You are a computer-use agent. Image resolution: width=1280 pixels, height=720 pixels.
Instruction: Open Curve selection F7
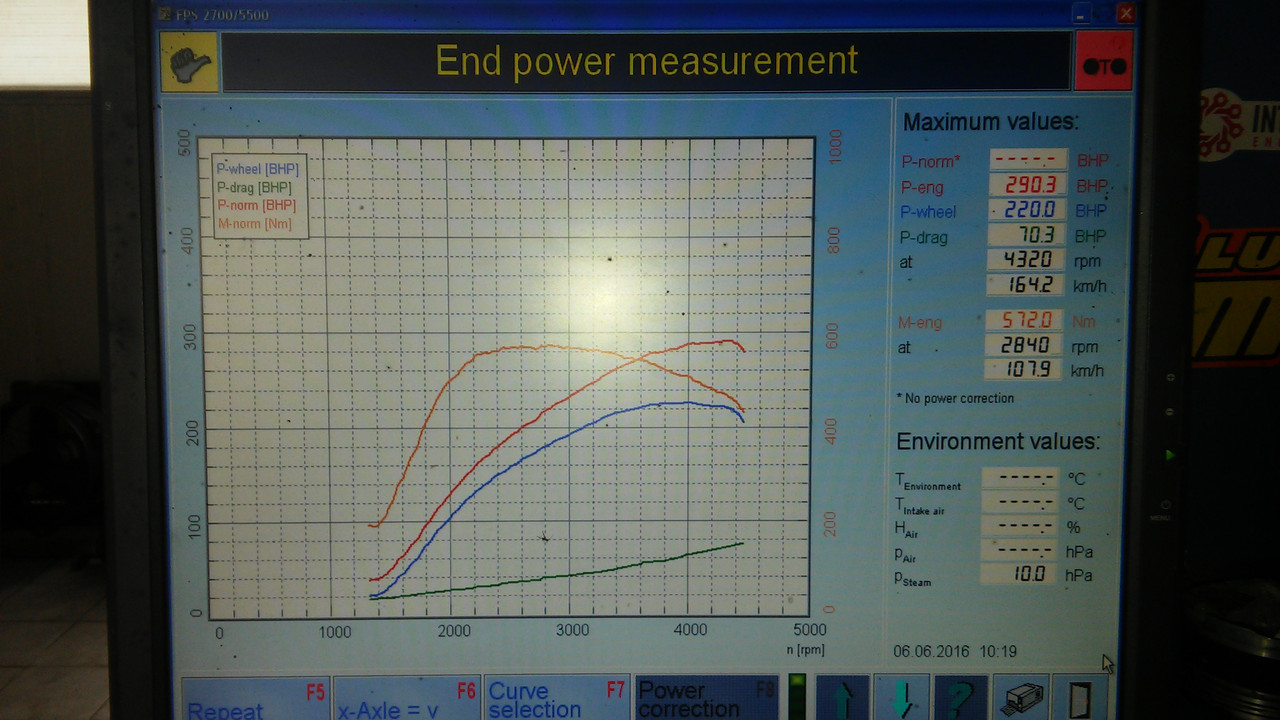click(557, 698)
